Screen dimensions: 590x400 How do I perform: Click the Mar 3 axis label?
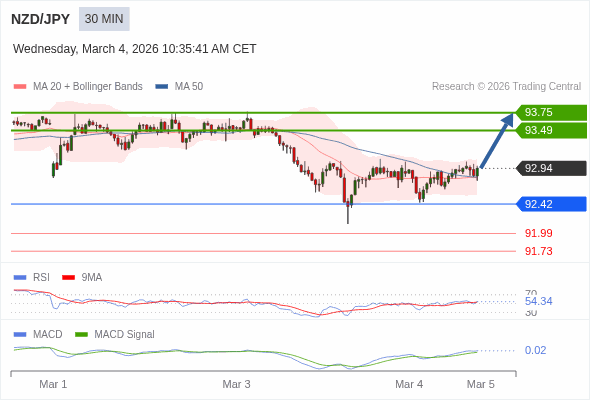tap(236, 384)
